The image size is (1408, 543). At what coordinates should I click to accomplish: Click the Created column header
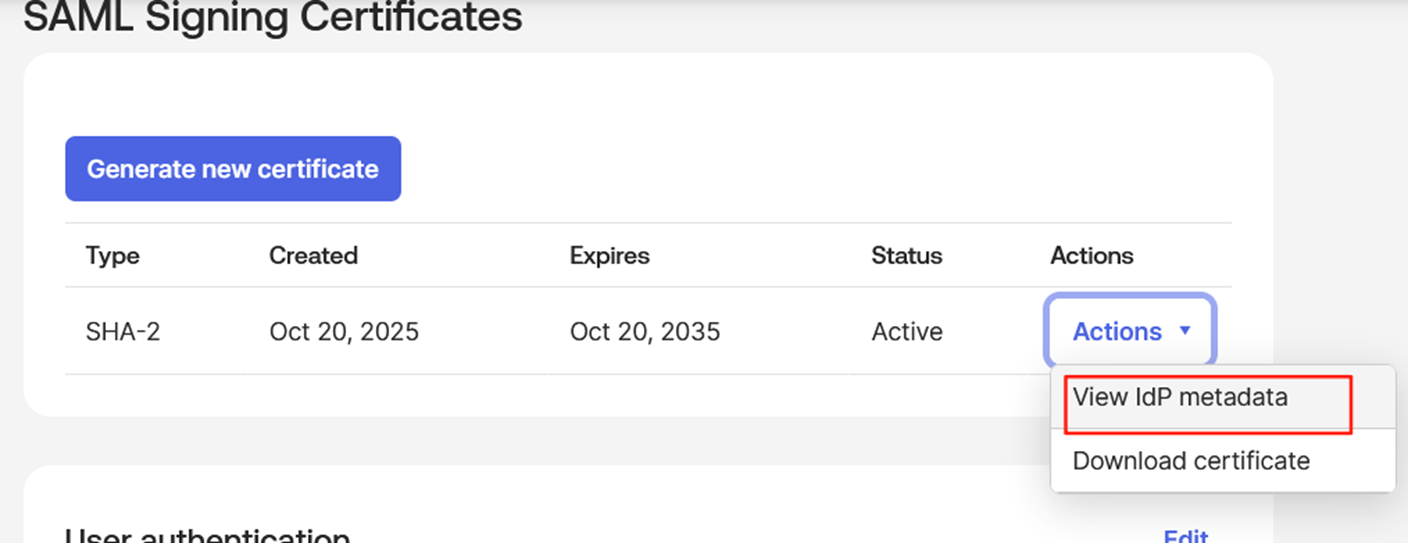pos(313,256)
